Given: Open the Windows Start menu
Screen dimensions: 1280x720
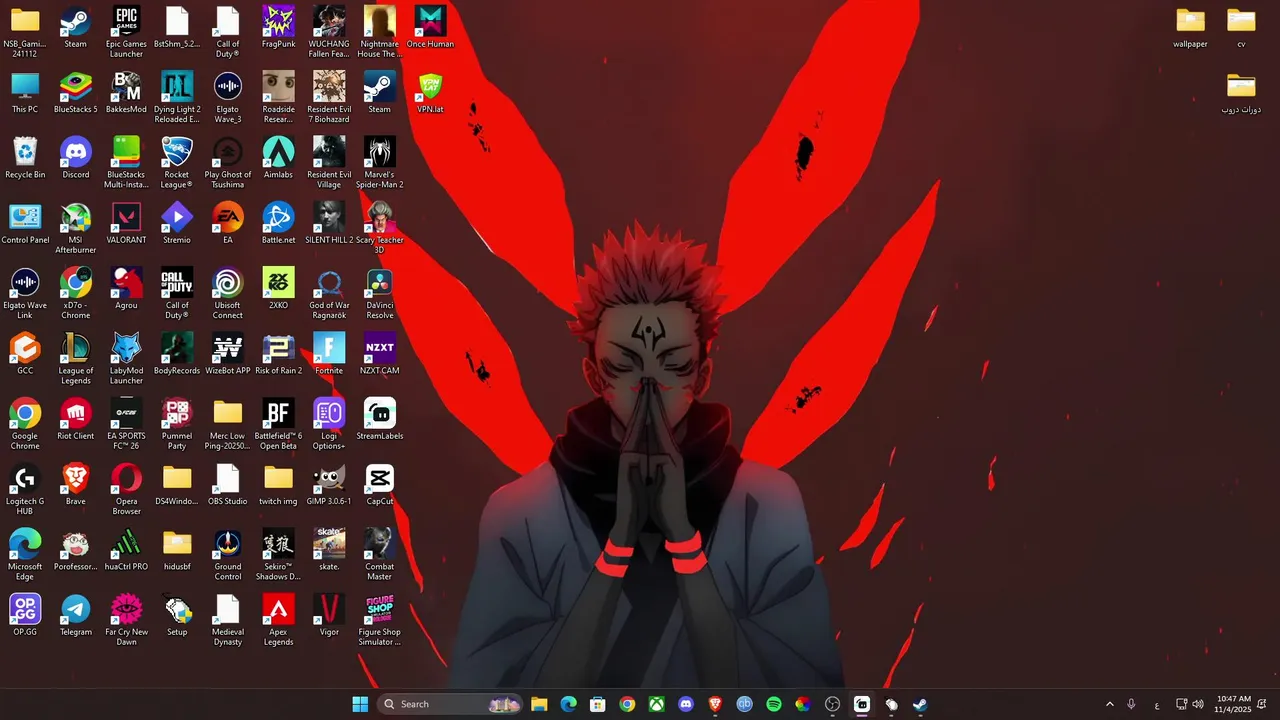Looking at the screenshot, I should click(360, 704).
